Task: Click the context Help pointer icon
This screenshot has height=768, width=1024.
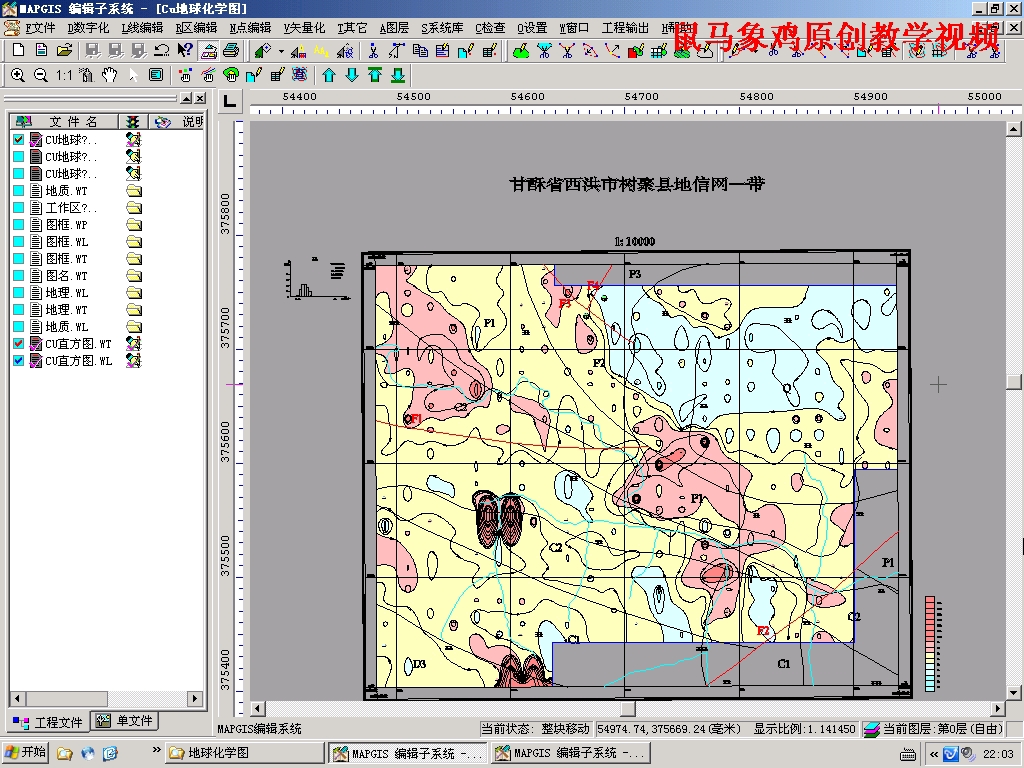Action: point(185,50)
